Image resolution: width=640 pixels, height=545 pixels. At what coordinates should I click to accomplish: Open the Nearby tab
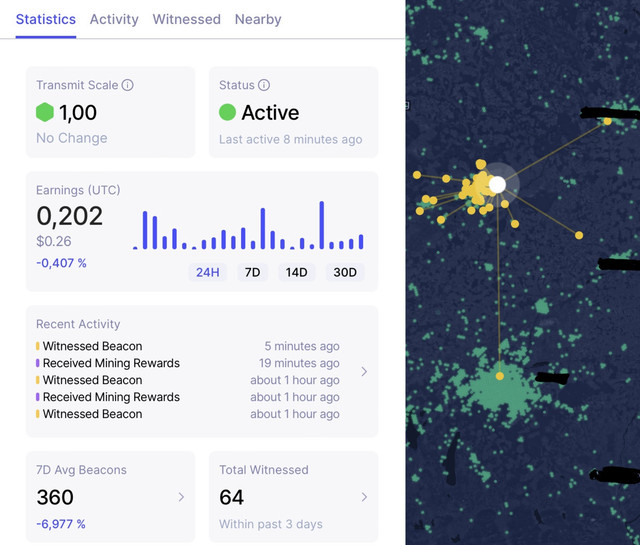tap(258, 19)
